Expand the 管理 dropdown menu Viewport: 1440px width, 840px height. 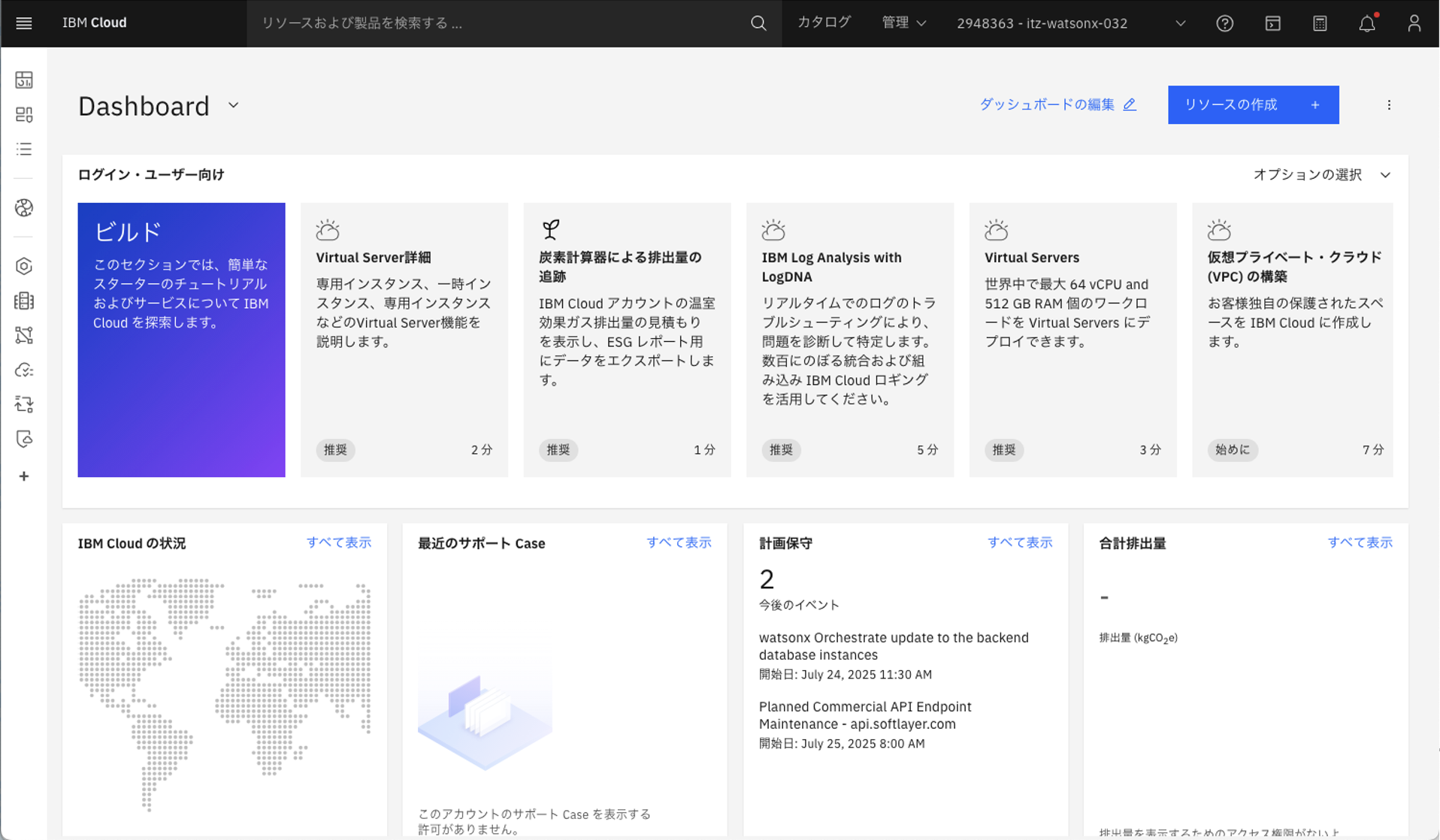click(x=903, y=23)
